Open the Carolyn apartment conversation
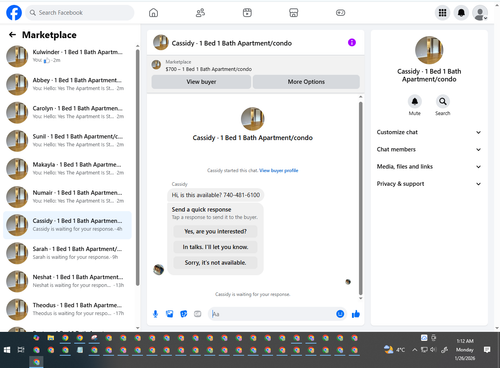The image size is (500, 368). tap(67, 112)
